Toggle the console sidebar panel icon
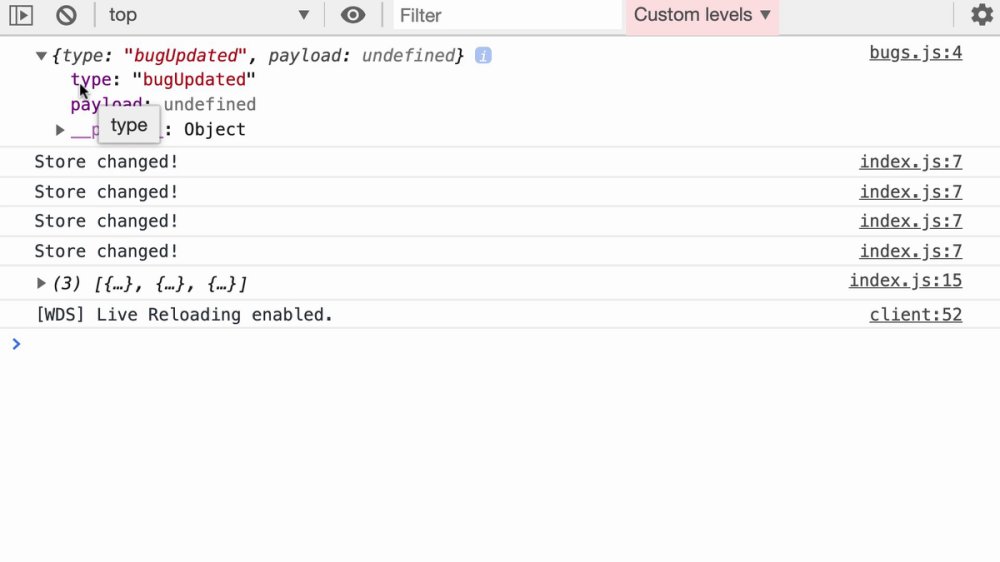The width and height of the screenshot is (1000, 562). click(x=21, y=15)
